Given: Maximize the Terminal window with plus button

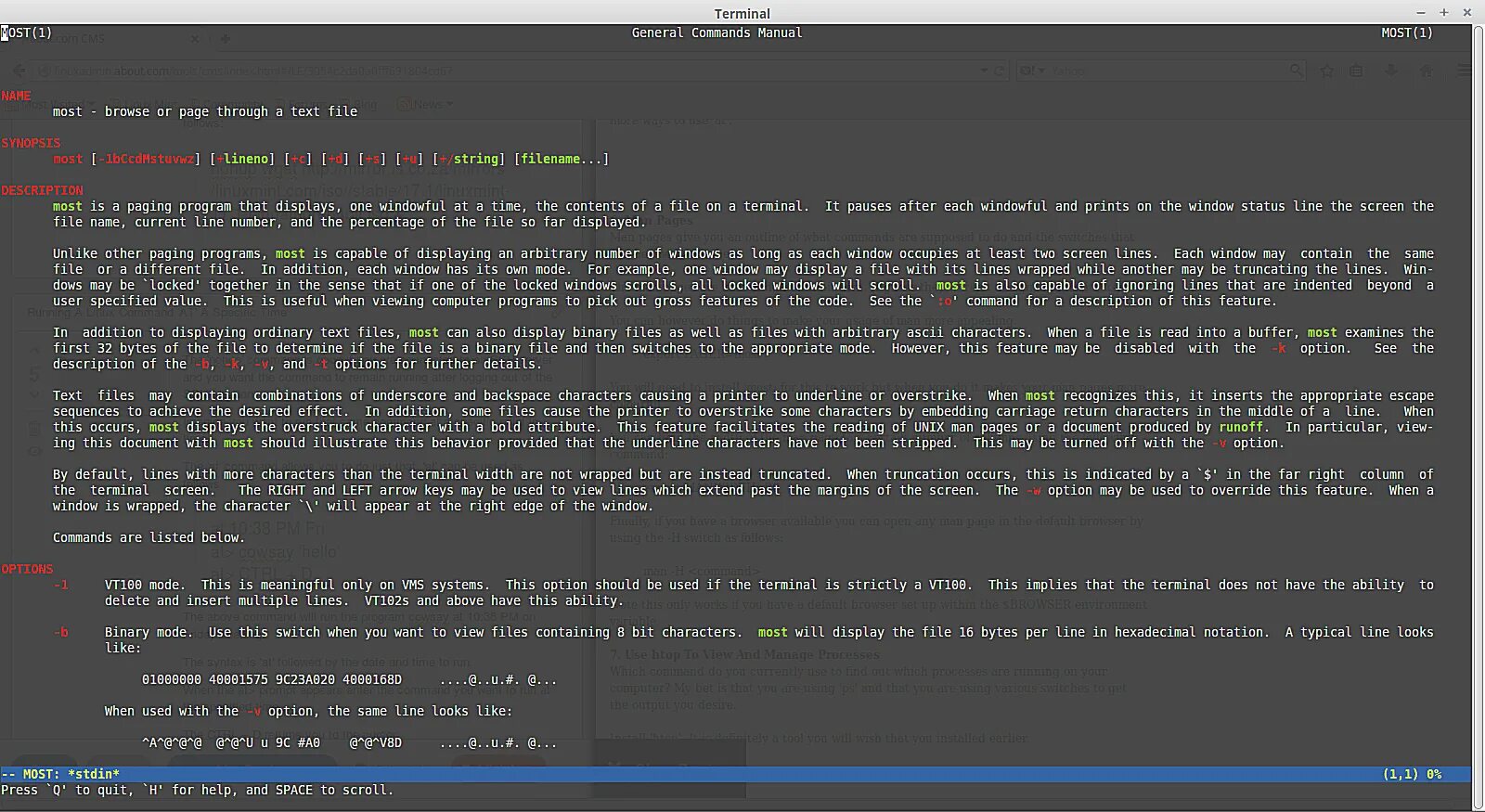Looking at the screenshot, I should click(x=1443, y=13).
